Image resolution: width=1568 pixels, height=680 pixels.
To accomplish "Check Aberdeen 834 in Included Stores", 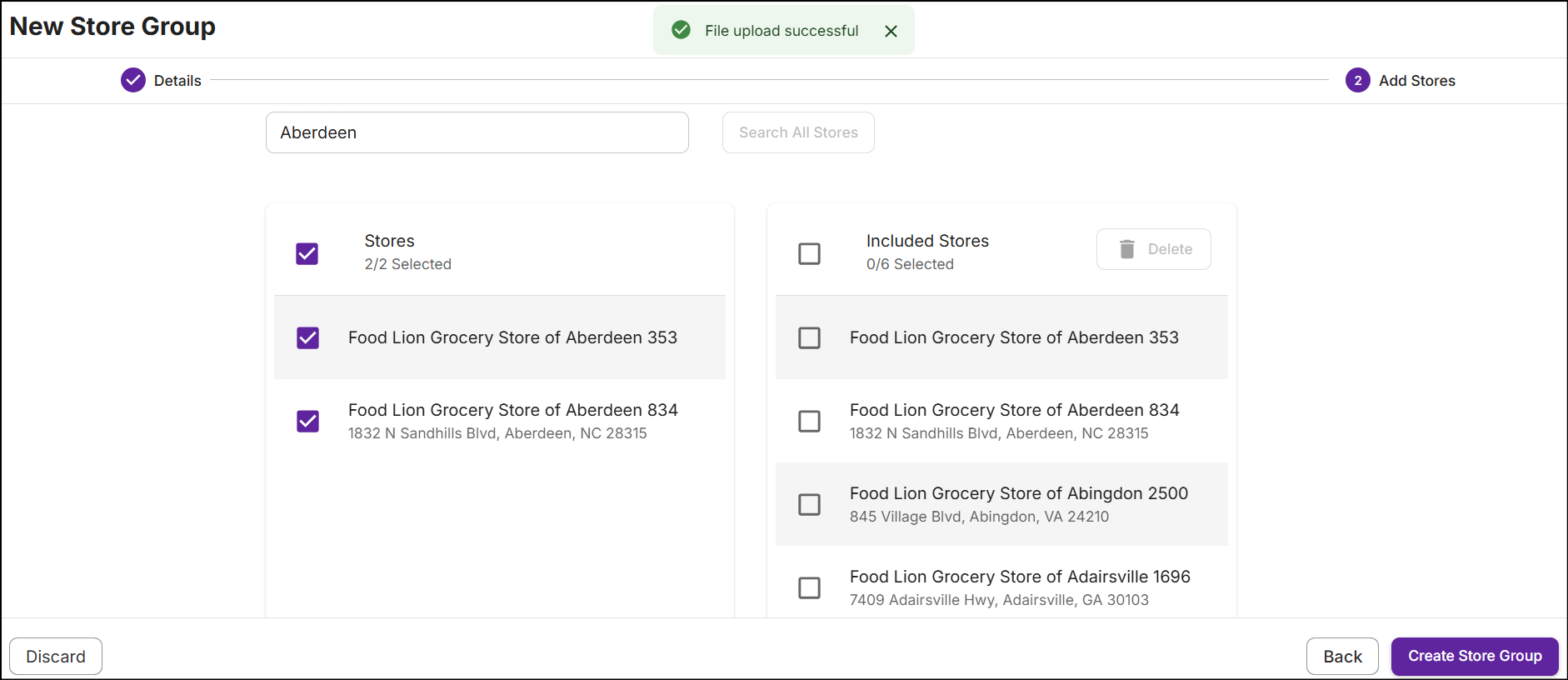I will click(809, 421).
